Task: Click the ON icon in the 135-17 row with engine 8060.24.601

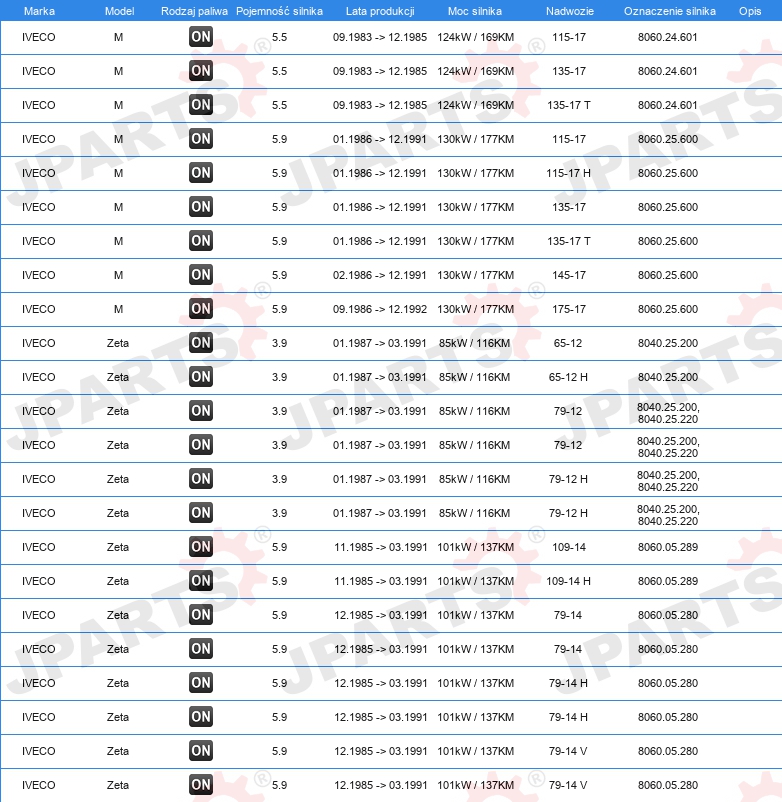Action: tap(200, 71)
